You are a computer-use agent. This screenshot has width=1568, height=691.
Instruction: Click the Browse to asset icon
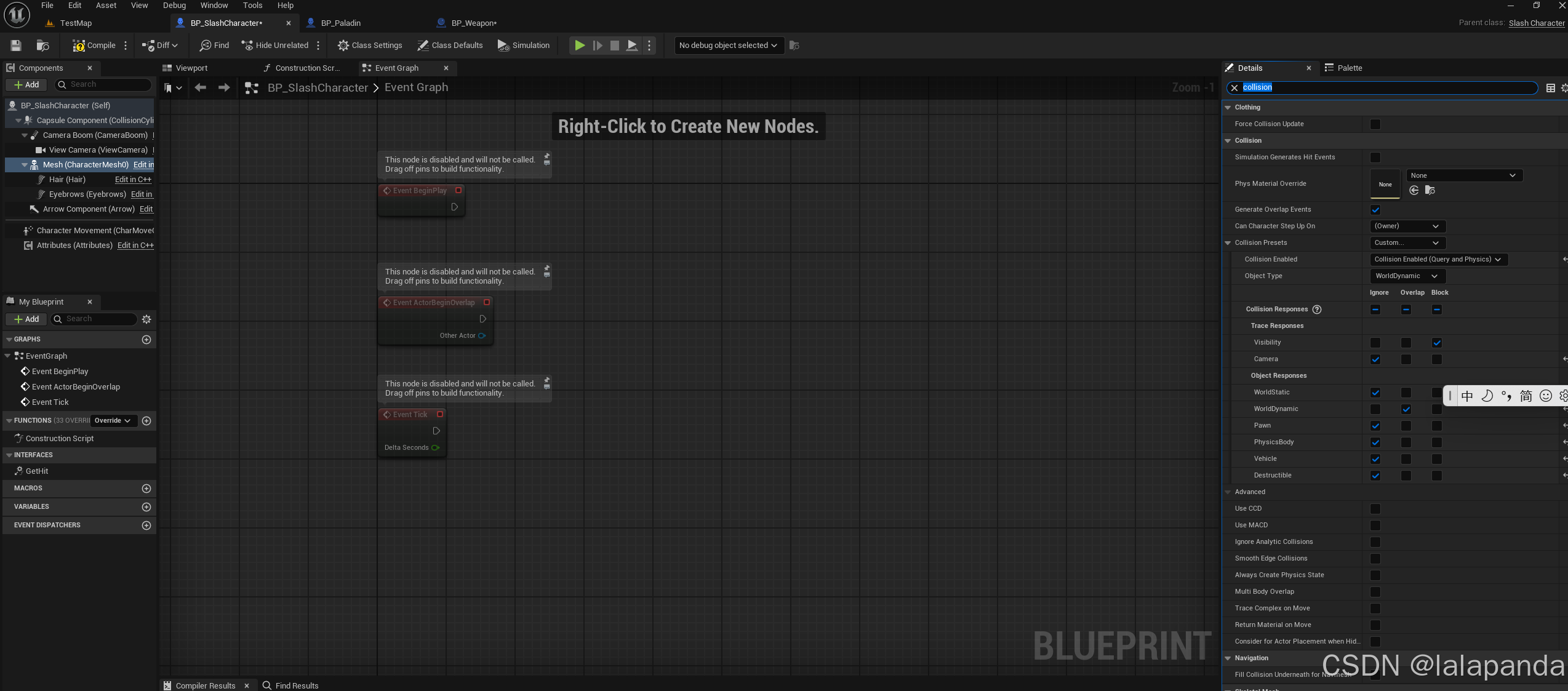point(42,46)
